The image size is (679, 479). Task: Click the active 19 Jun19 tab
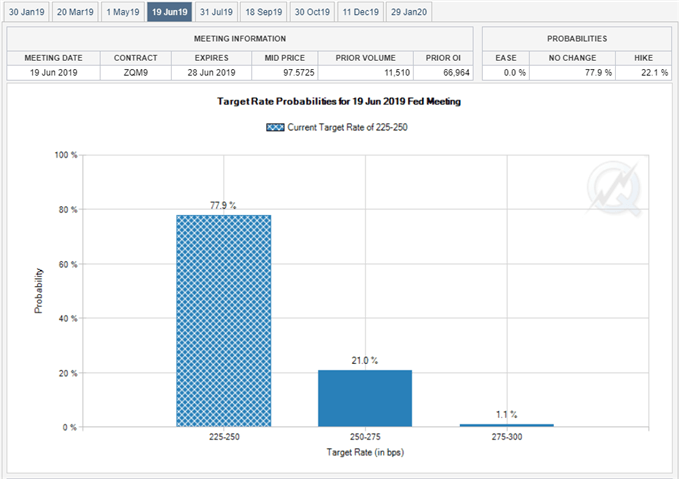pos(169,12)
